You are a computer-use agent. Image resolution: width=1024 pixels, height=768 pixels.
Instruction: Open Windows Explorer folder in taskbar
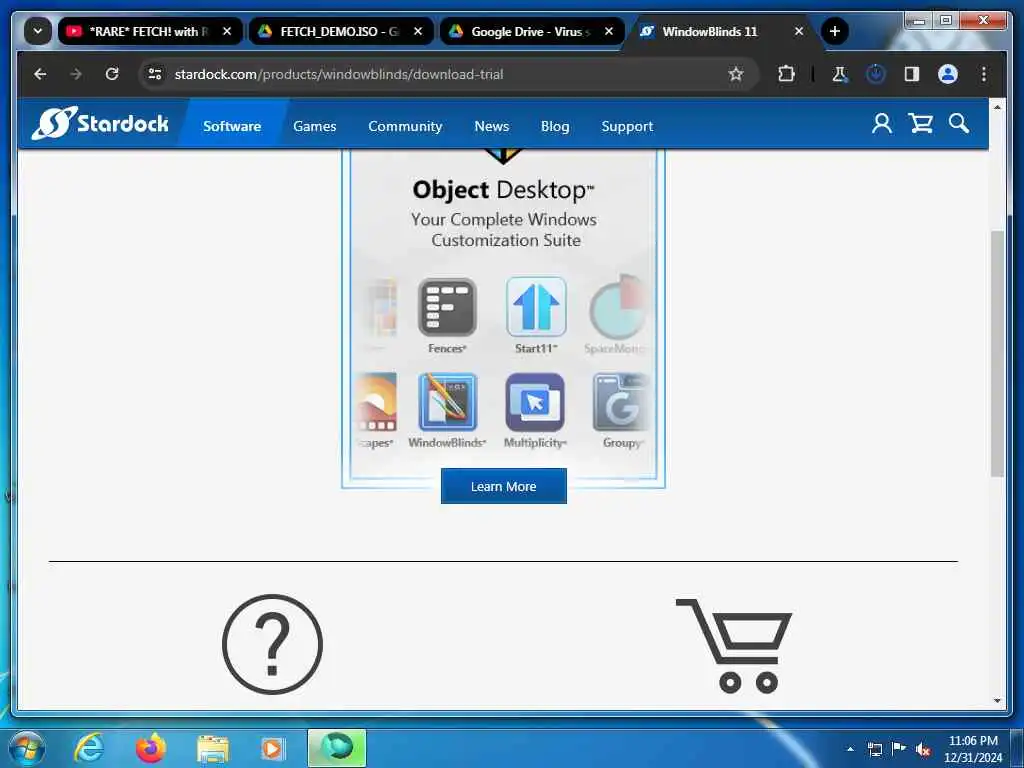point(212,749)
